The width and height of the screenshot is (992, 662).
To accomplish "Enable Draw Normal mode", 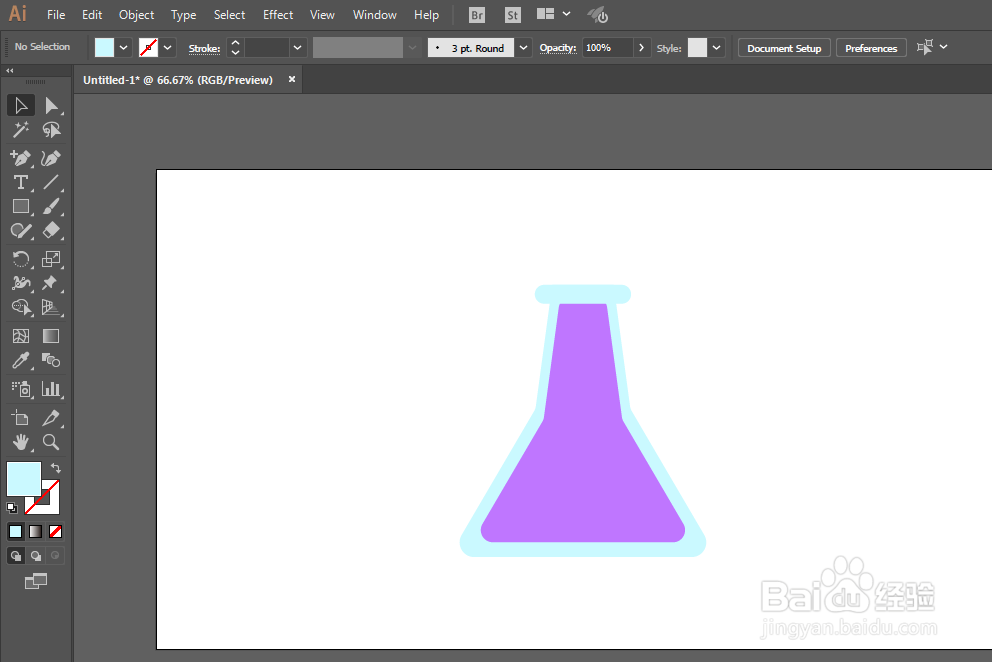I will (x=16, y=556).
